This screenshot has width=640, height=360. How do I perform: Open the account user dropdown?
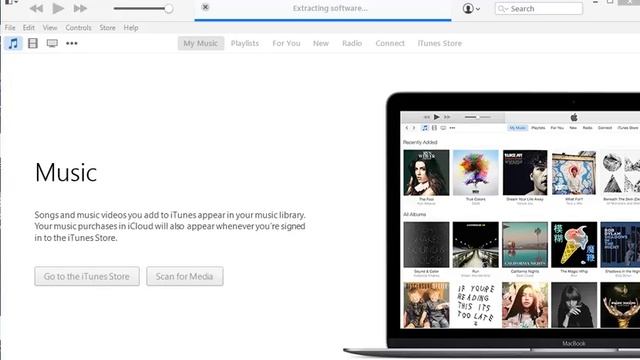(x=471, y=9)
